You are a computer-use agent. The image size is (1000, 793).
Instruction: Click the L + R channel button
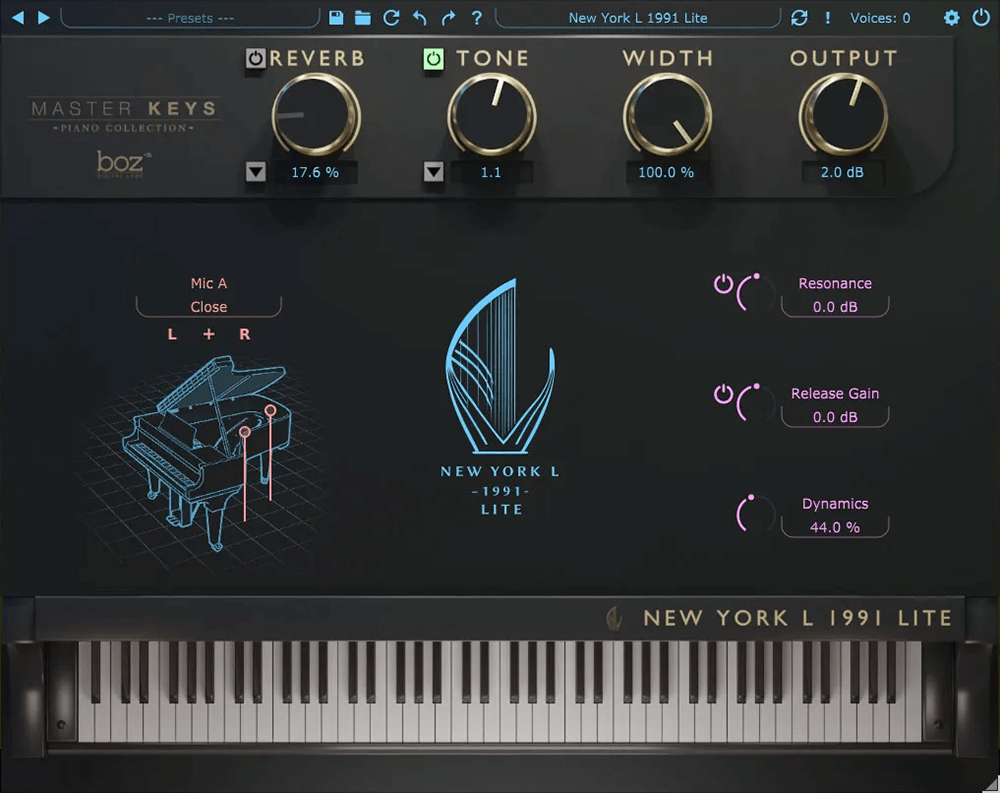[209, 334]
